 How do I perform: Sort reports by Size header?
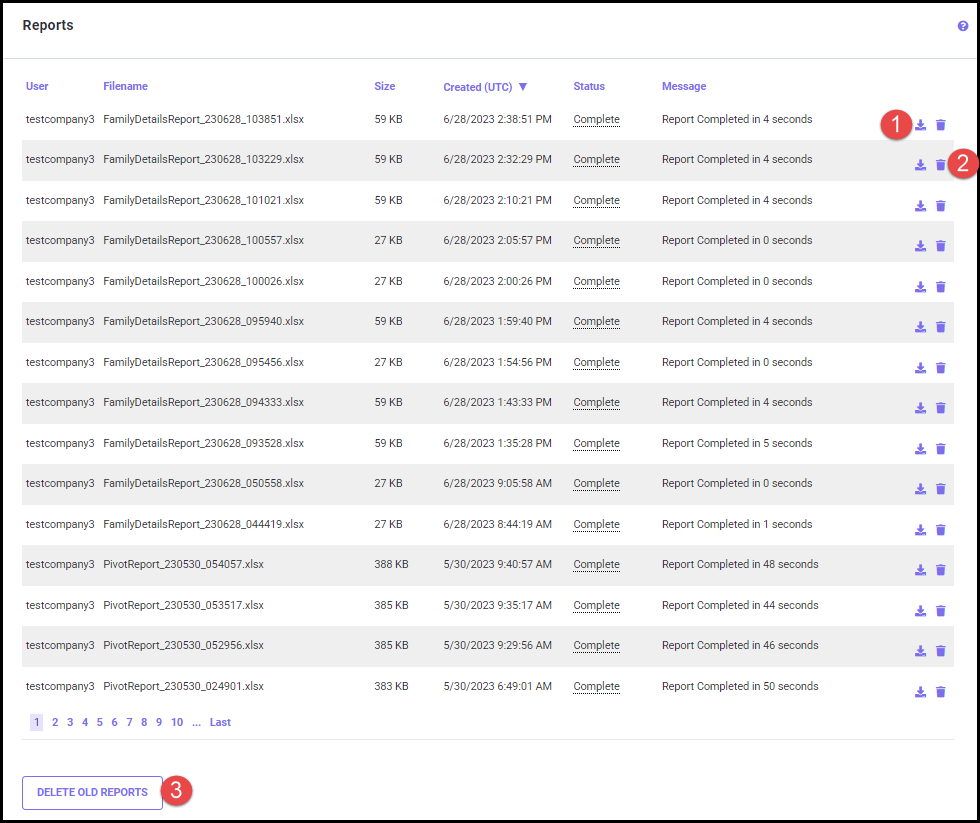(385, 87)
